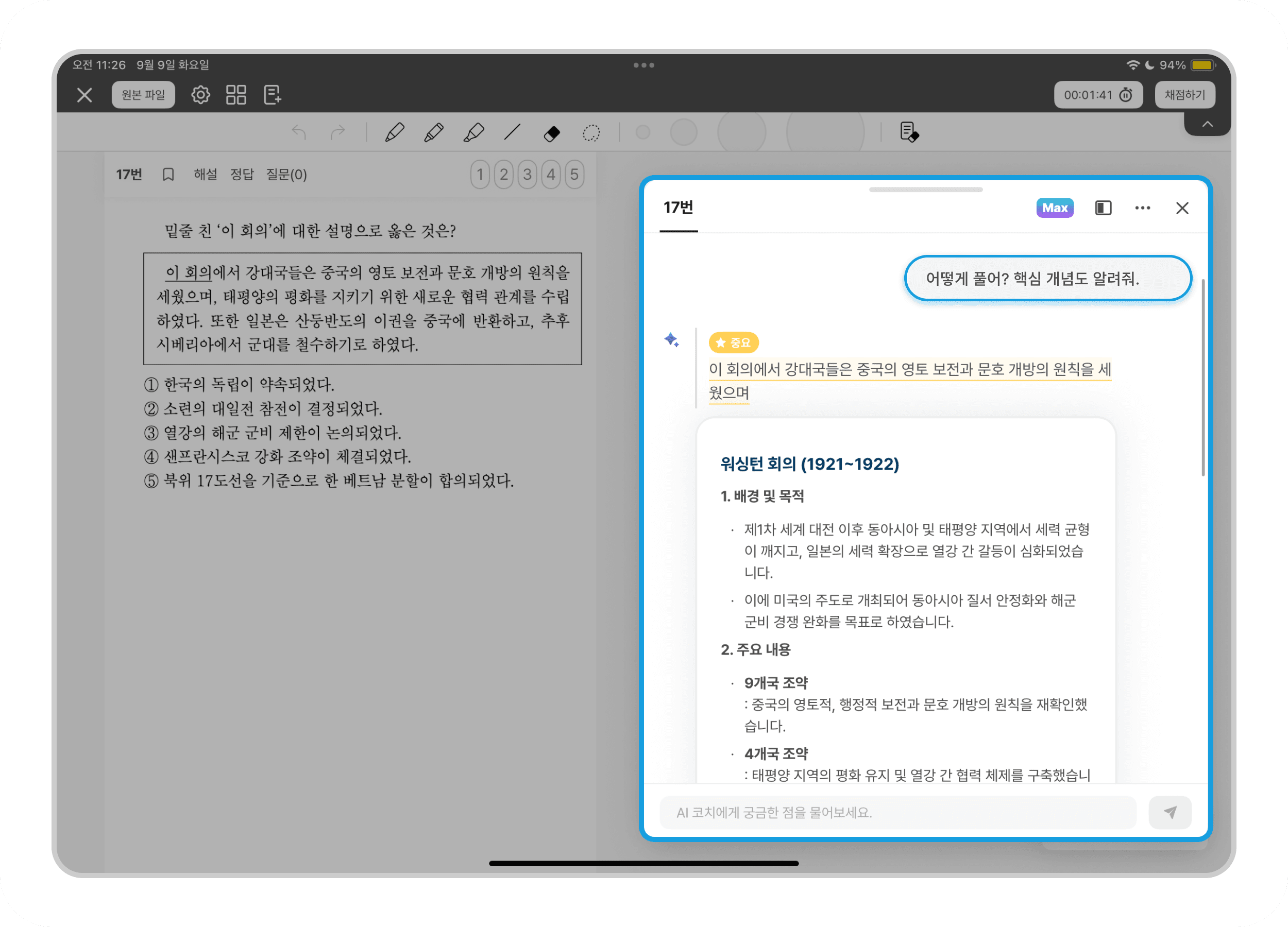Select the straight line tool
This screenshot has height=927, width=1288.
512,133
